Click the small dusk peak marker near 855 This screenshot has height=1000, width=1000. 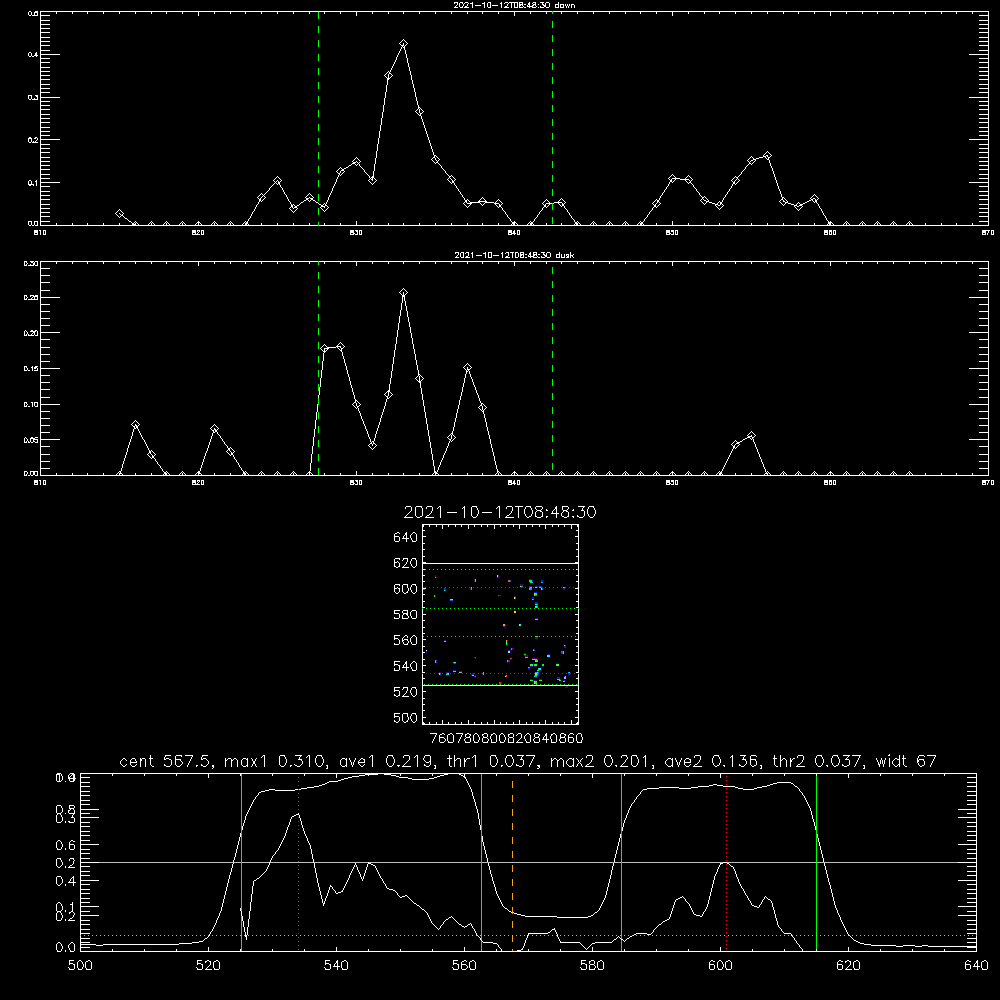coord(751,436)
